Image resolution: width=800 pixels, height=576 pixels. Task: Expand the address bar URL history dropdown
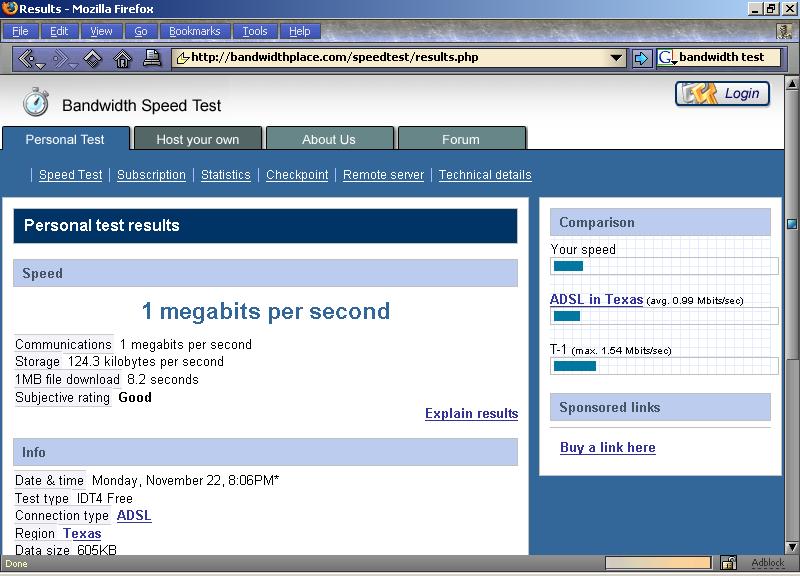[616, 58]
